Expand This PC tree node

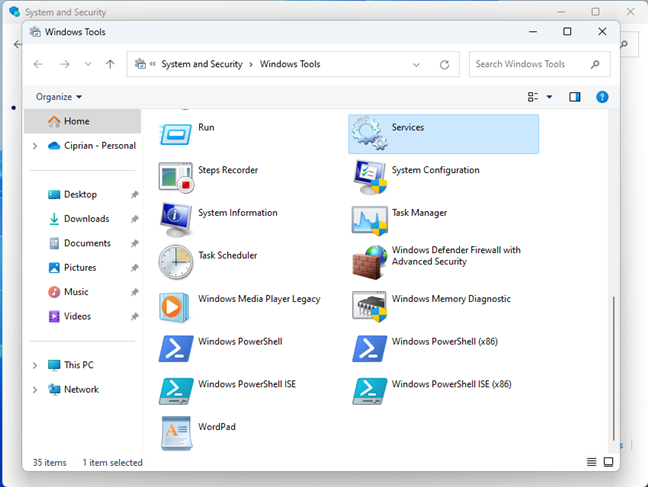tap(35, 365)
